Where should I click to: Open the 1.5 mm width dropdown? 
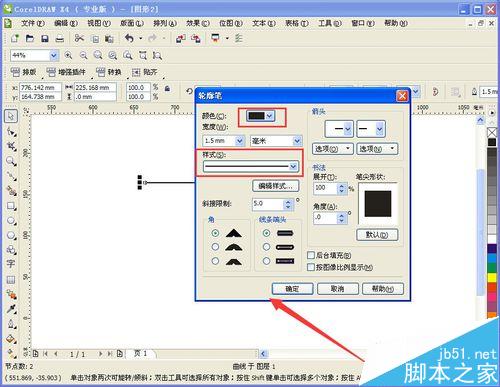coord(240,141)
